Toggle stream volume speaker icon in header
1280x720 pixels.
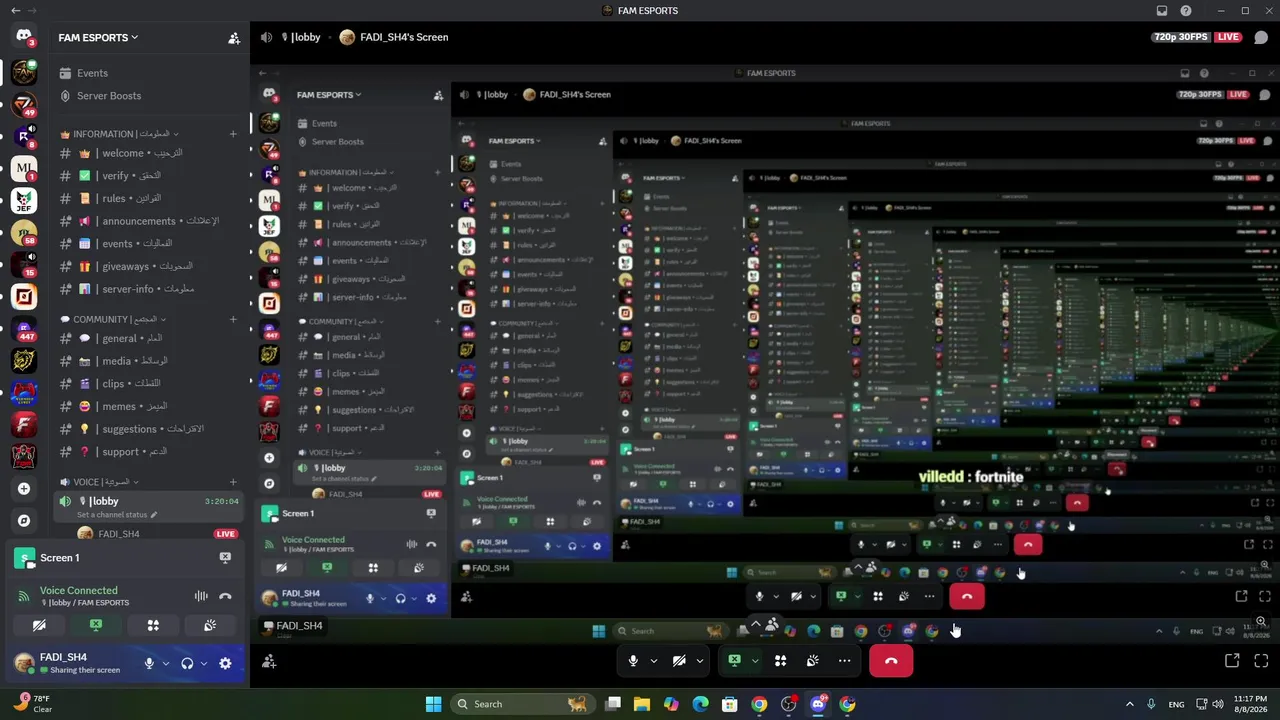click(266, 38)
